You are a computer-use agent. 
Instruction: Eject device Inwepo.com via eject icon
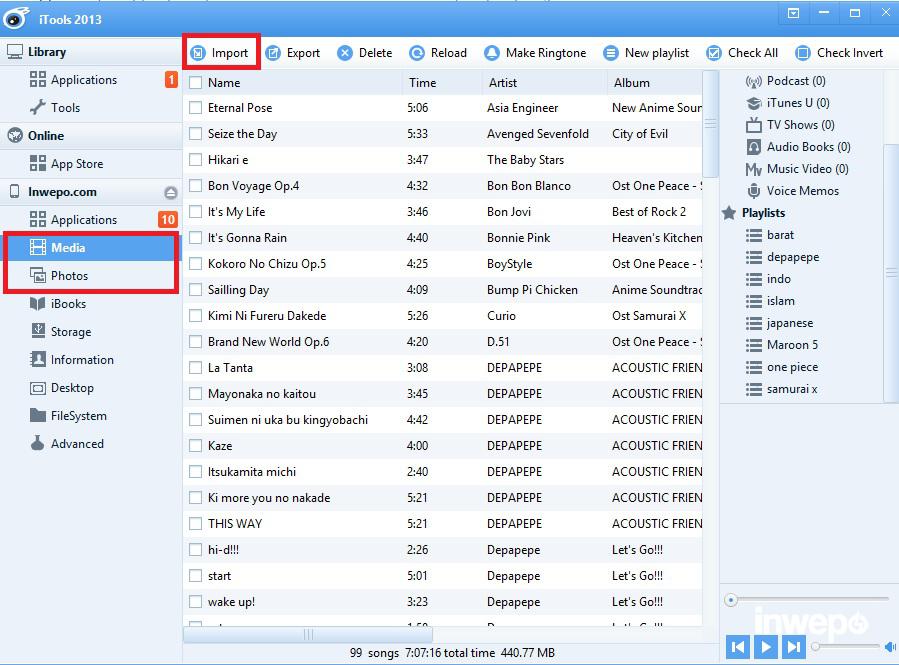170,193
